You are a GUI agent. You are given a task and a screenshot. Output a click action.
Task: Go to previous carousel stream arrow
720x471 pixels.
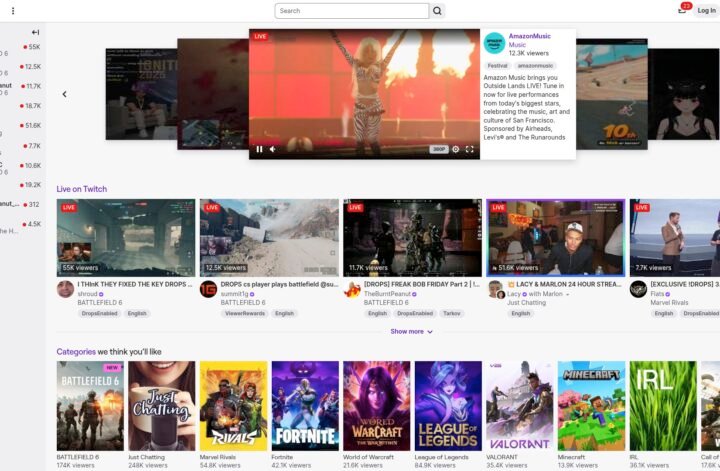[x=64, y=94]
